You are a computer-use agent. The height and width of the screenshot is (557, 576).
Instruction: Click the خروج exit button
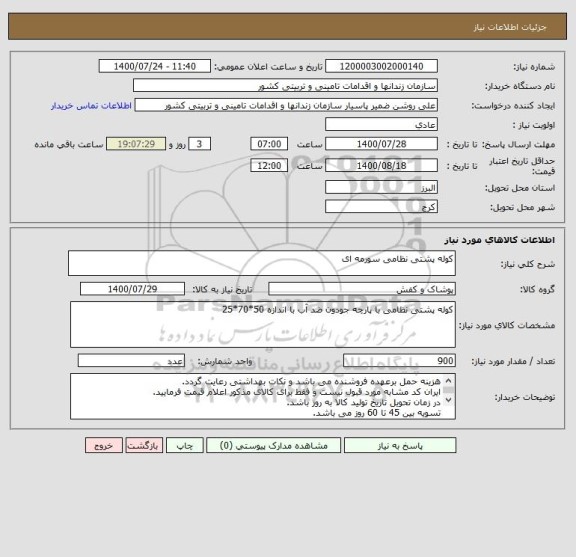pyautogui.click(x=104, y=445)
